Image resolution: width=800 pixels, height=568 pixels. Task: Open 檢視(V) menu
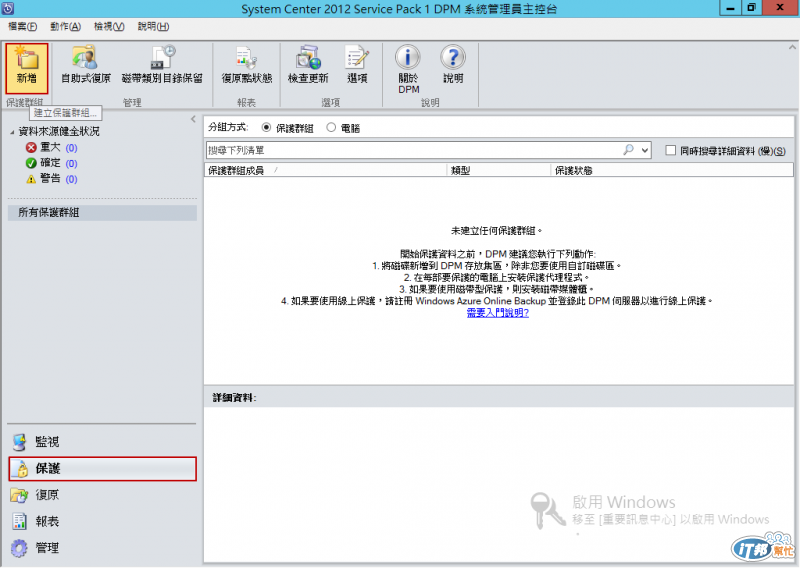[109, 27]
